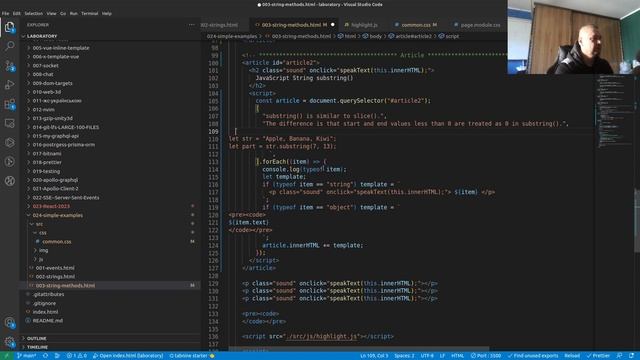Image resolution: width=640 pixels, height=360 pixels.
Task: Switch to the 003-string-methods.html tab
Action: (294, 25)
